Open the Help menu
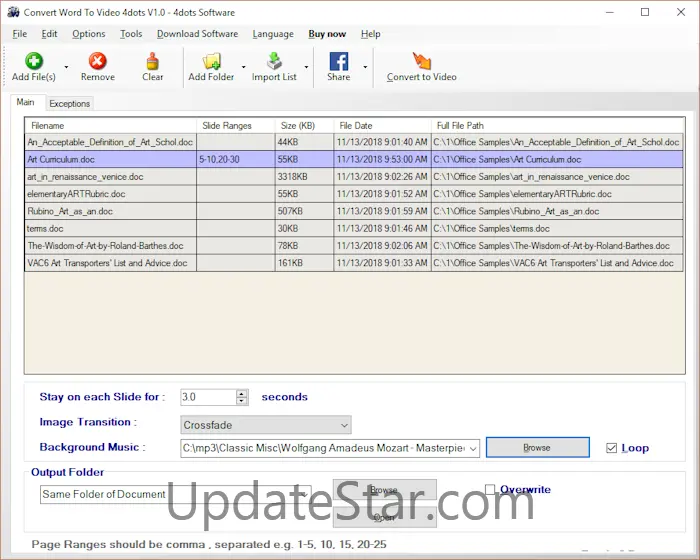 (x=371, y=34)
